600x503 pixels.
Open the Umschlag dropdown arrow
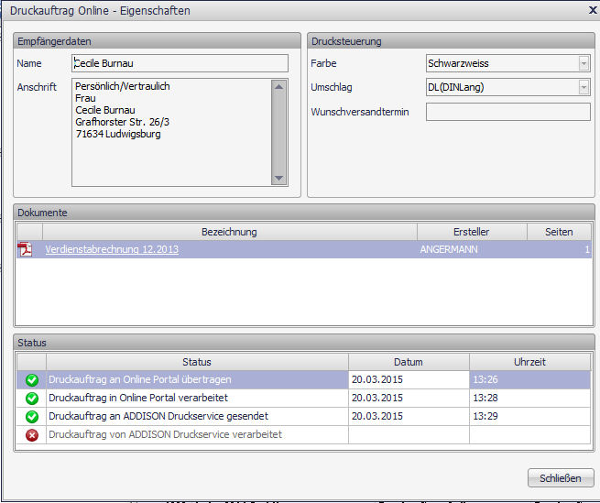tap(584, 88)
